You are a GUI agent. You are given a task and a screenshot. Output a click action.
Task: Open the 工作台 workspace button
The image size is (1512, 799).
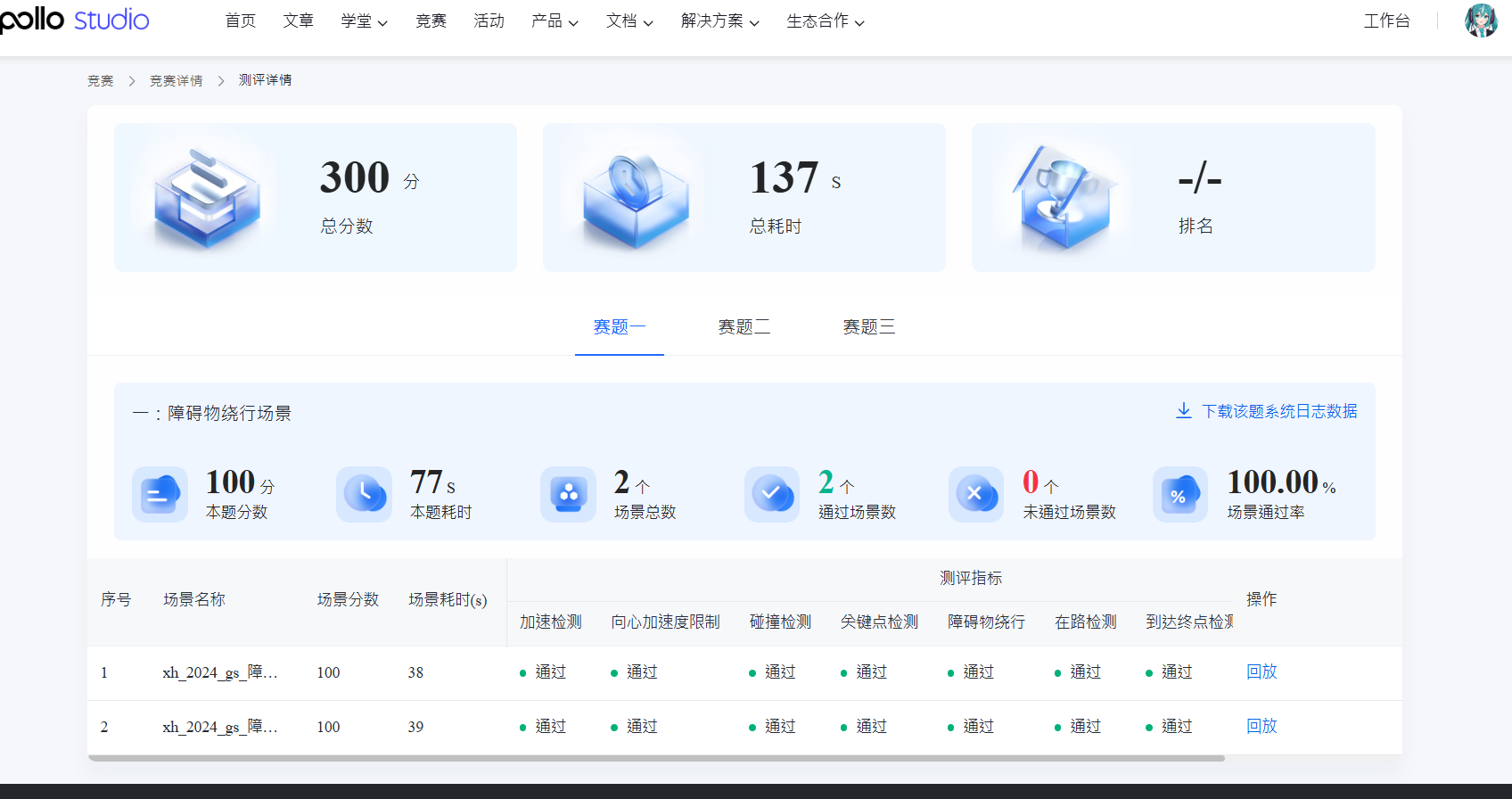pyautogui.click(x=1386, y=21)
